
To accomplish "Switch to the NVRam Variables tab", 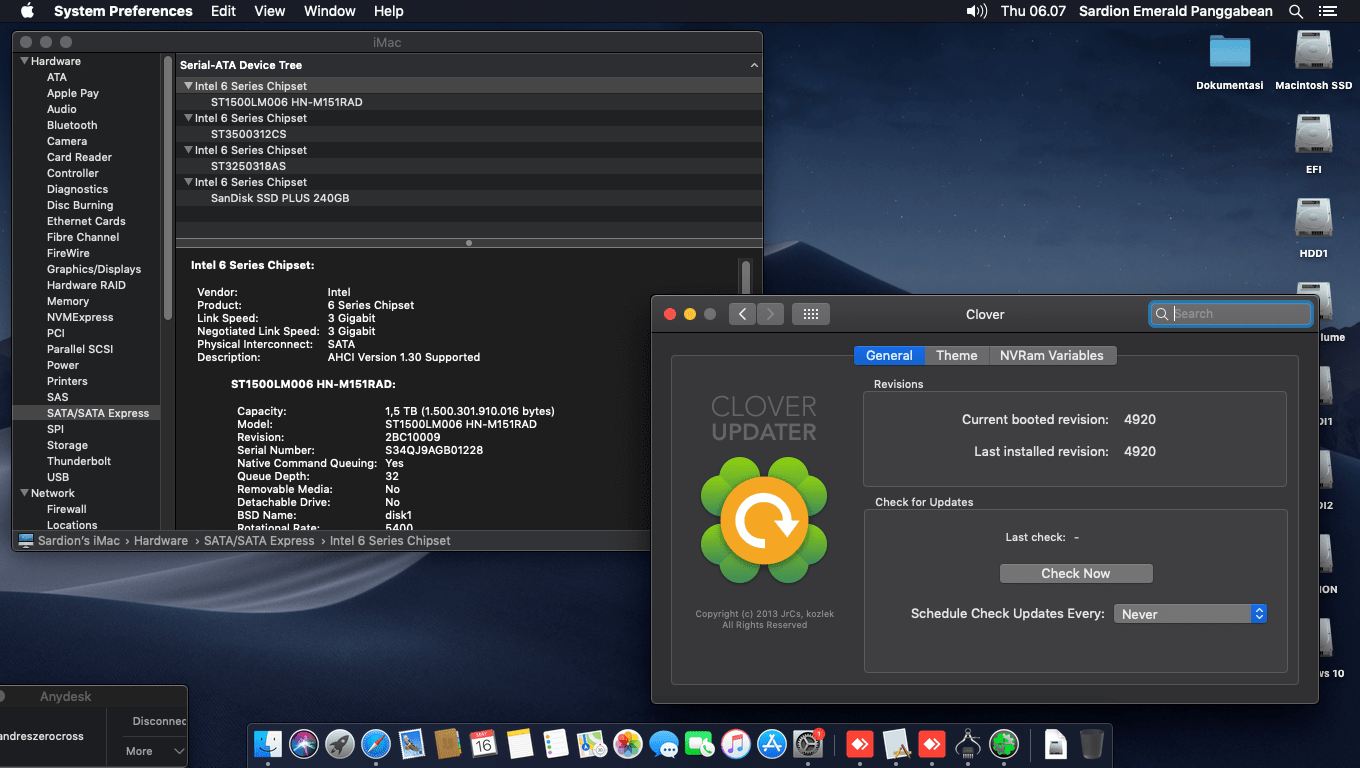I will tap(1051, 355).
